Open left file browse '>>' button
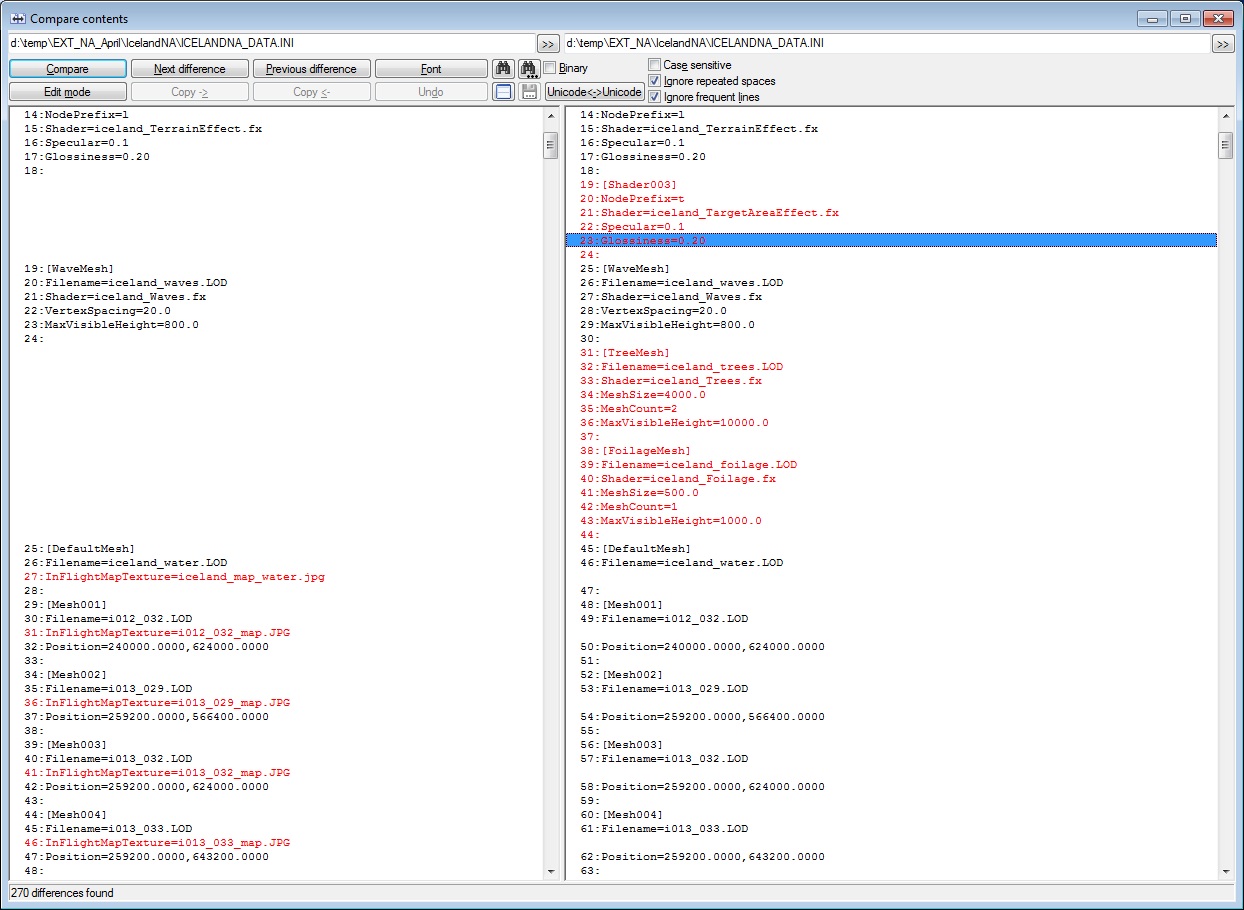The image size is (1244, 910). [548, 44]
